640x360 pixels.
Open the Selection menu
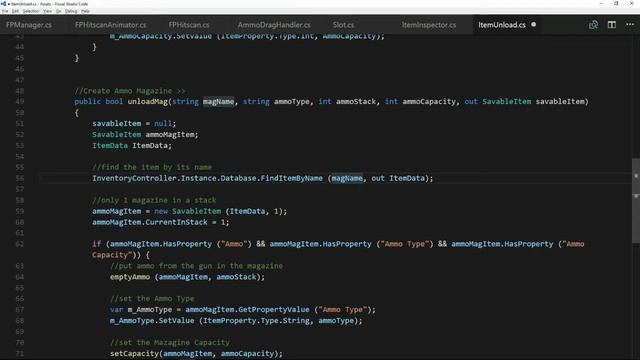tap(31, 11)
